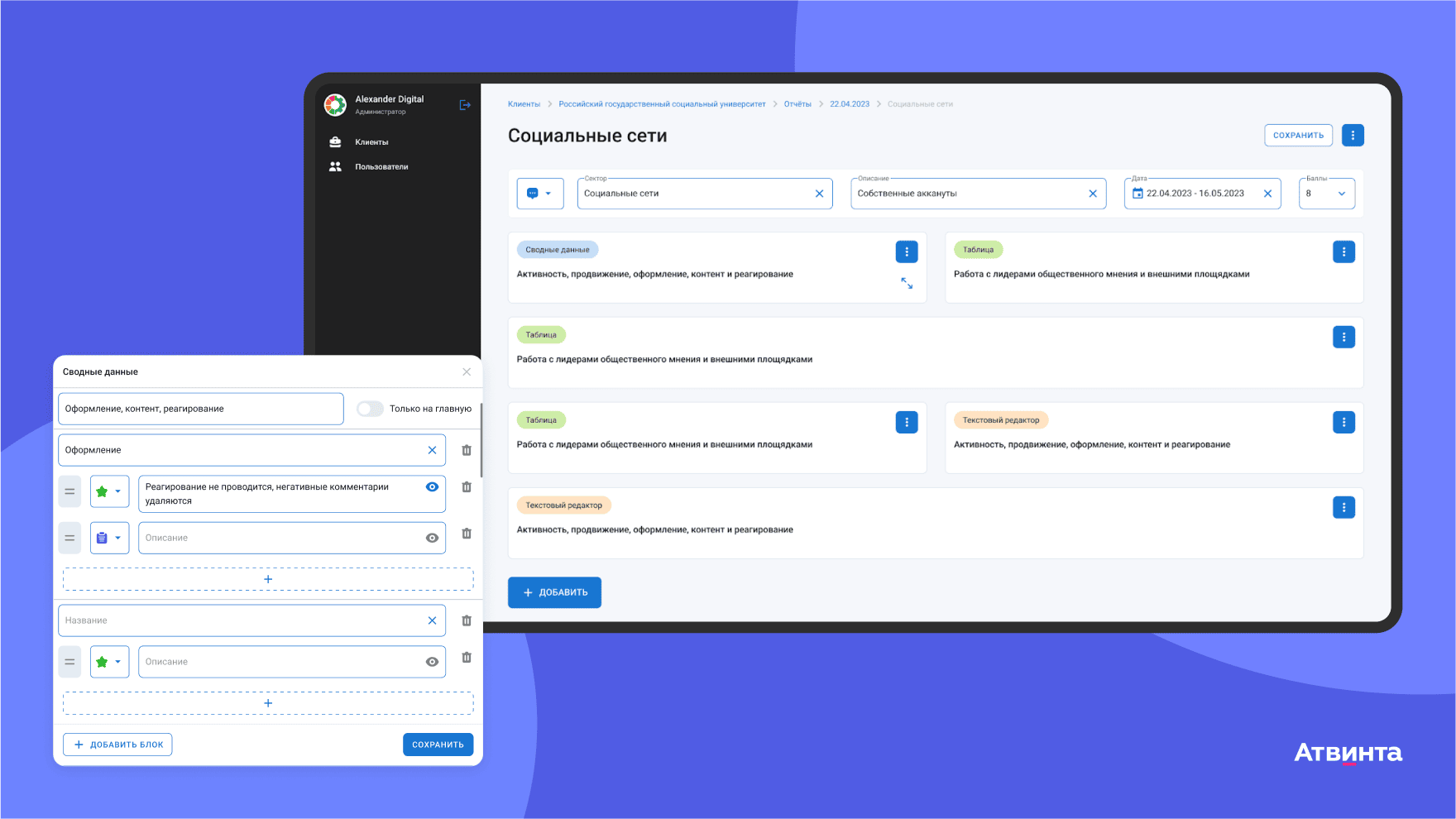The width and height of the screenshot is (1456, 819).
Task: Toggle eye visibility for clipboard Описание row
Action: tap(432, 538)
